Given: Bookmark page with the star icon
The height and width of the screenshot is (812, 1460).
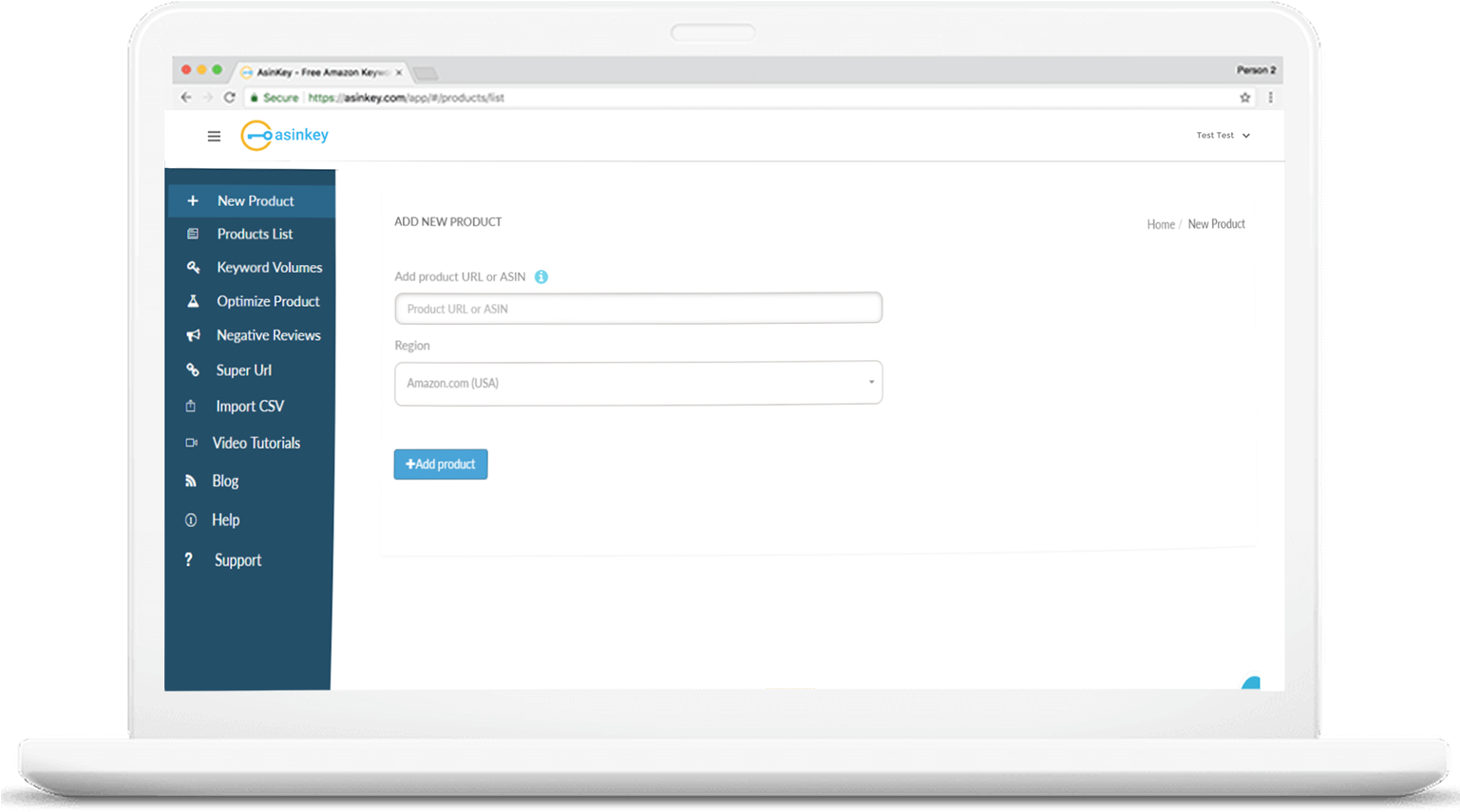Looking at the screenshot, I should pos(1244,98).
